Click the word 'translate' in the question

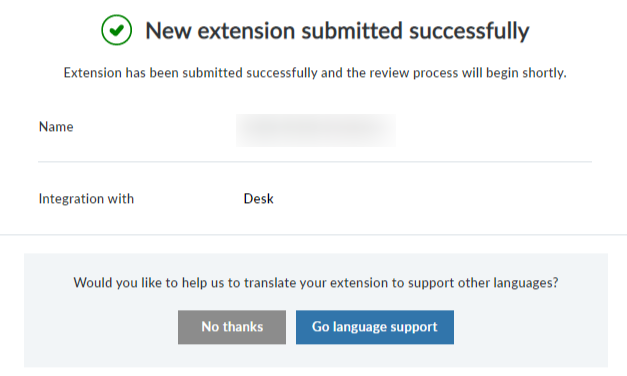pyautogui.click(x=270, y=283)
